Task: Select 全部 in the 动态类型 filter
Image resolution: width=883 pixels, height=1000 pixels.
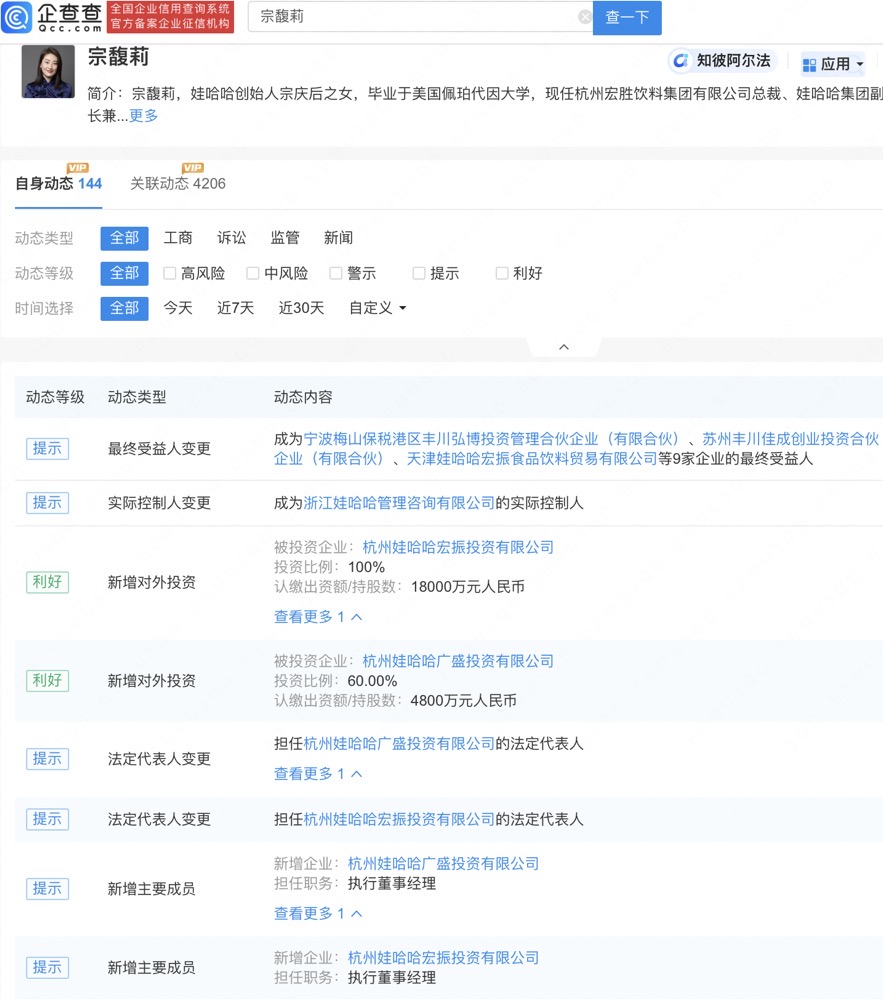Action: (x=124, y=238)
